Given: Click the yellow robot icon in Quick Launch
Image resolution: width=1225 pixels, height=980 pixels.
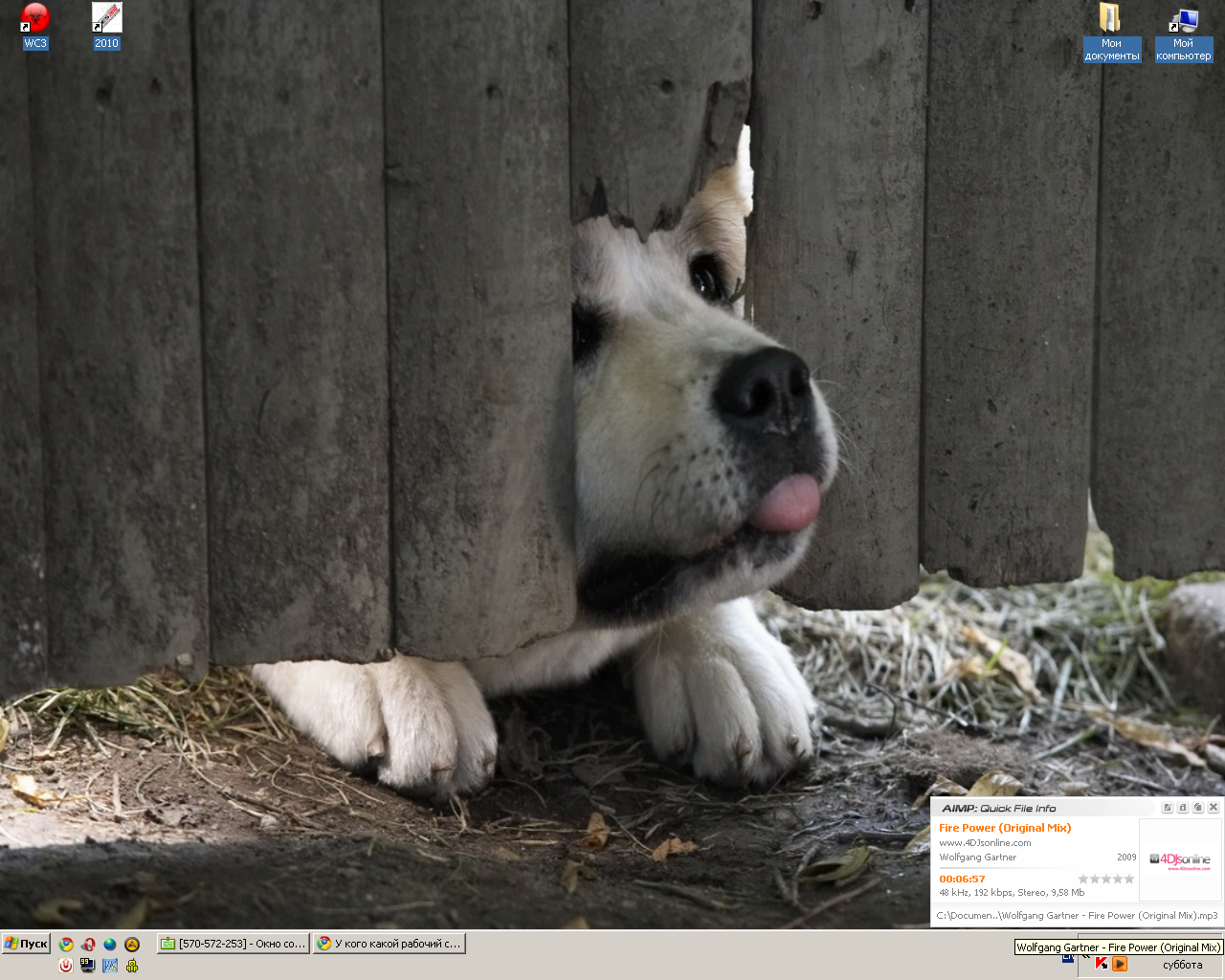Looking at the screenshot, I should click(132, 966).
